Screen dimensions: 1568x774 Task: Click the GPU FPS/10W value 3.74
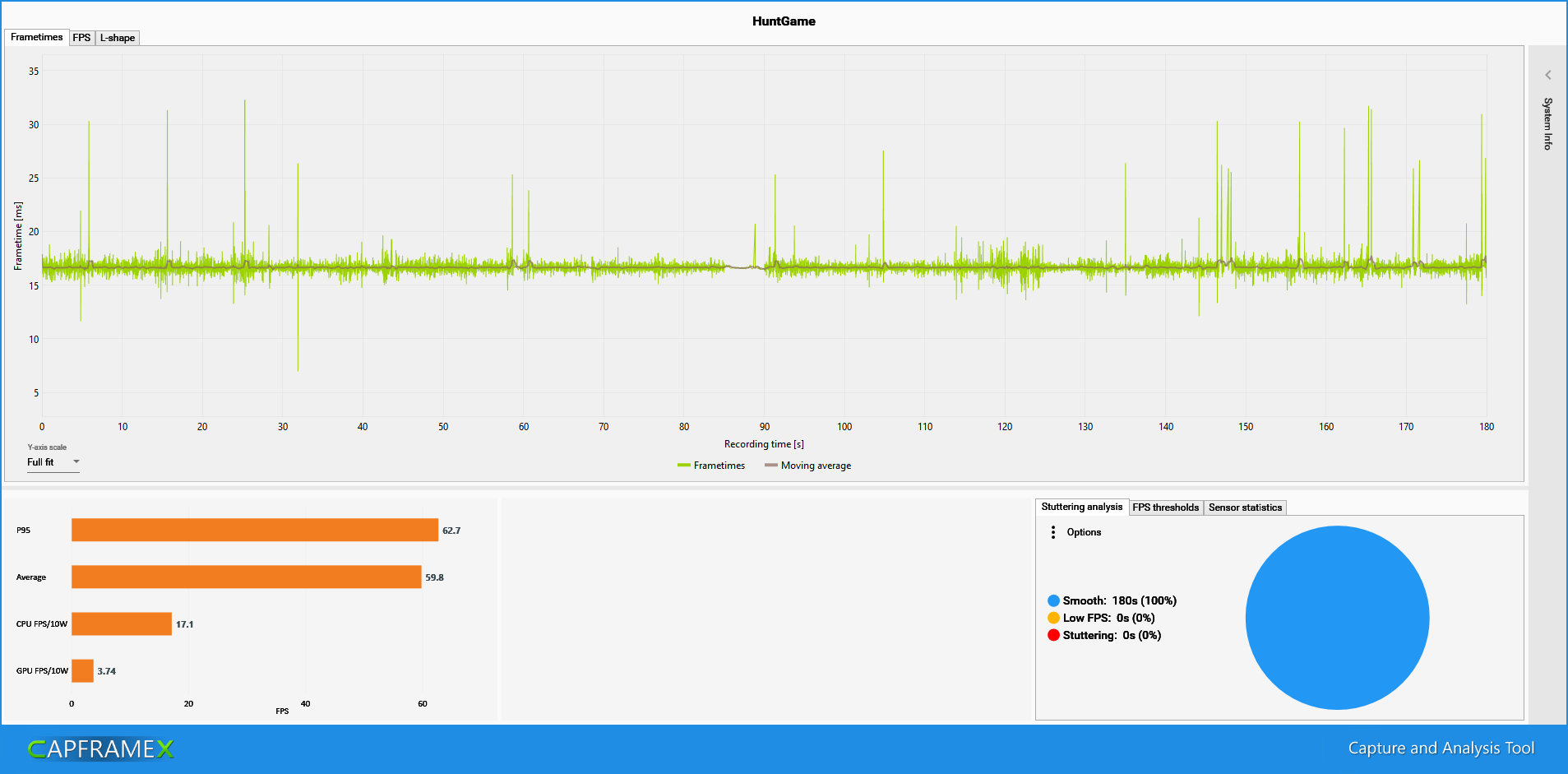pyautogui.click(x=106, y=671)
